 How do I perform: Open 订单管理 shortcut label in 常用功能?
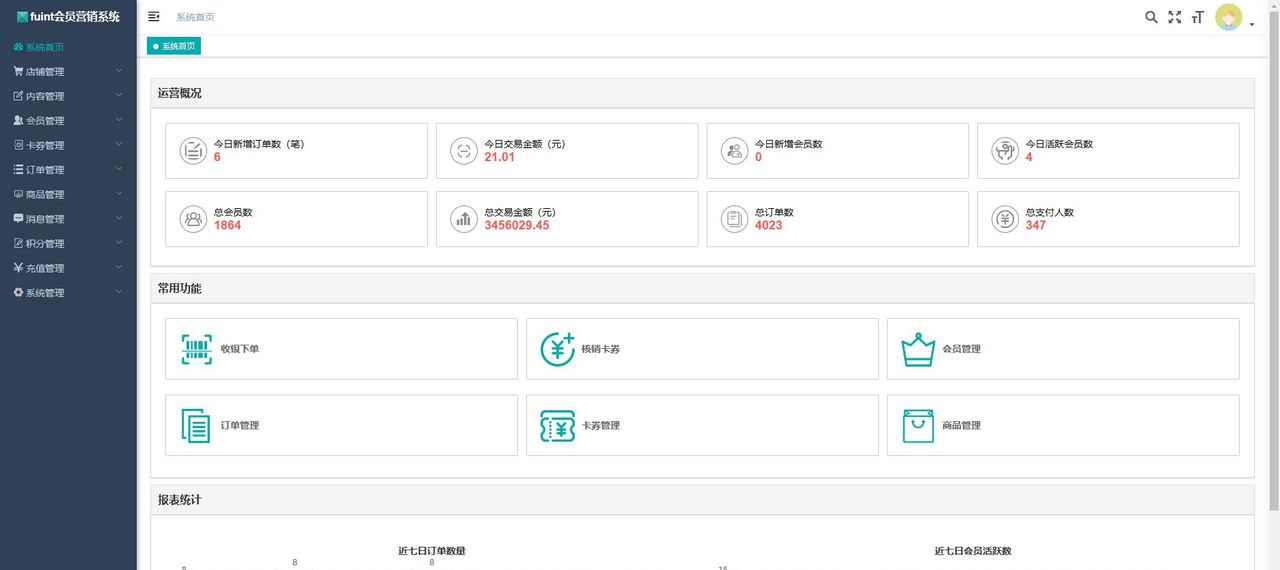[x=240, y=426]
